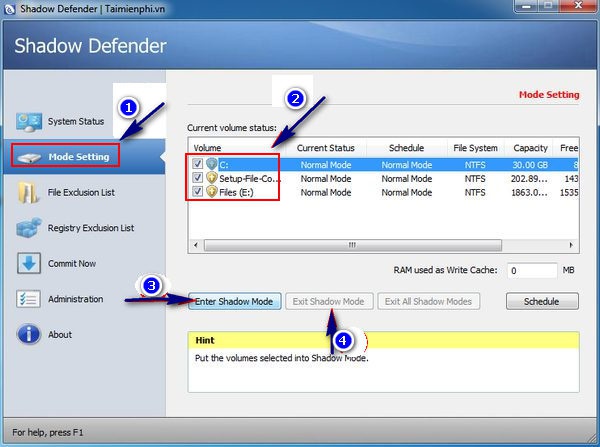Go to Registry Exclusion List

[x=91, y=228]
